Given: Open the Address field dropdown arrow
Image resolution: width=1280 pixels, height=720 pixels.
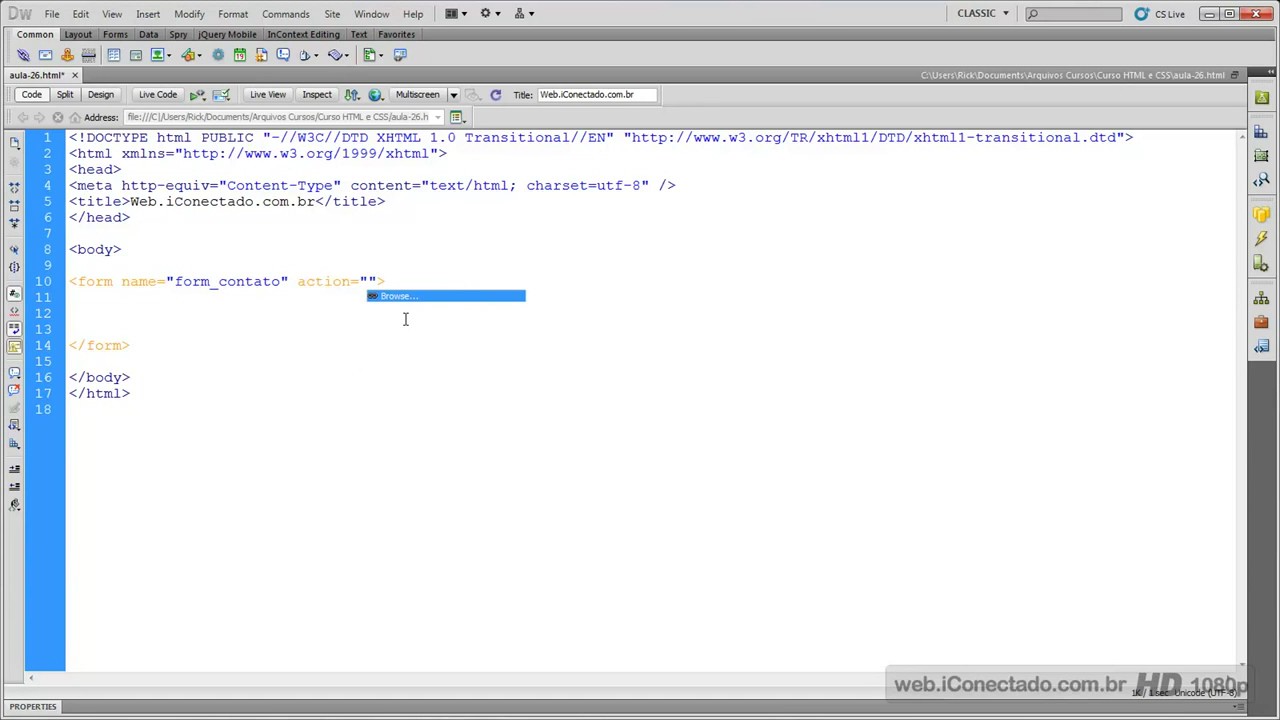Looking at the screenshot, I should pyautogui.click(x=437, y=117).
